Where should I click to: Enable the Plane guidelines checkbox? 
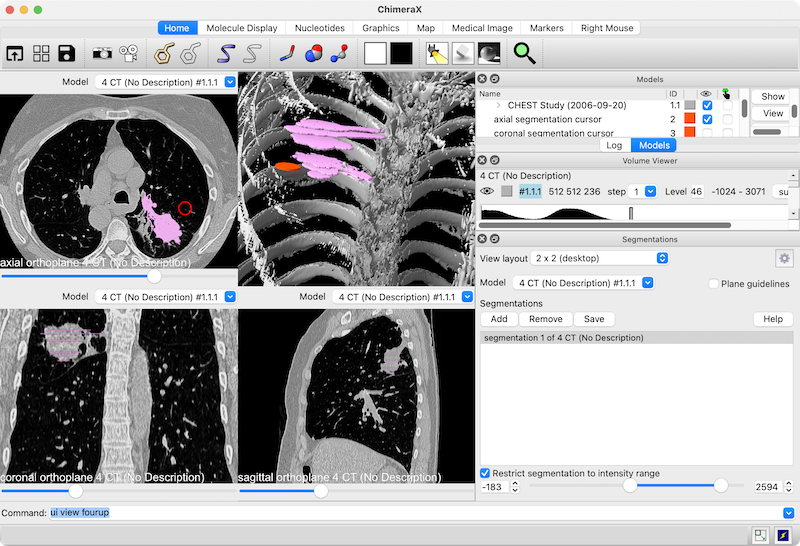[713, 284]
